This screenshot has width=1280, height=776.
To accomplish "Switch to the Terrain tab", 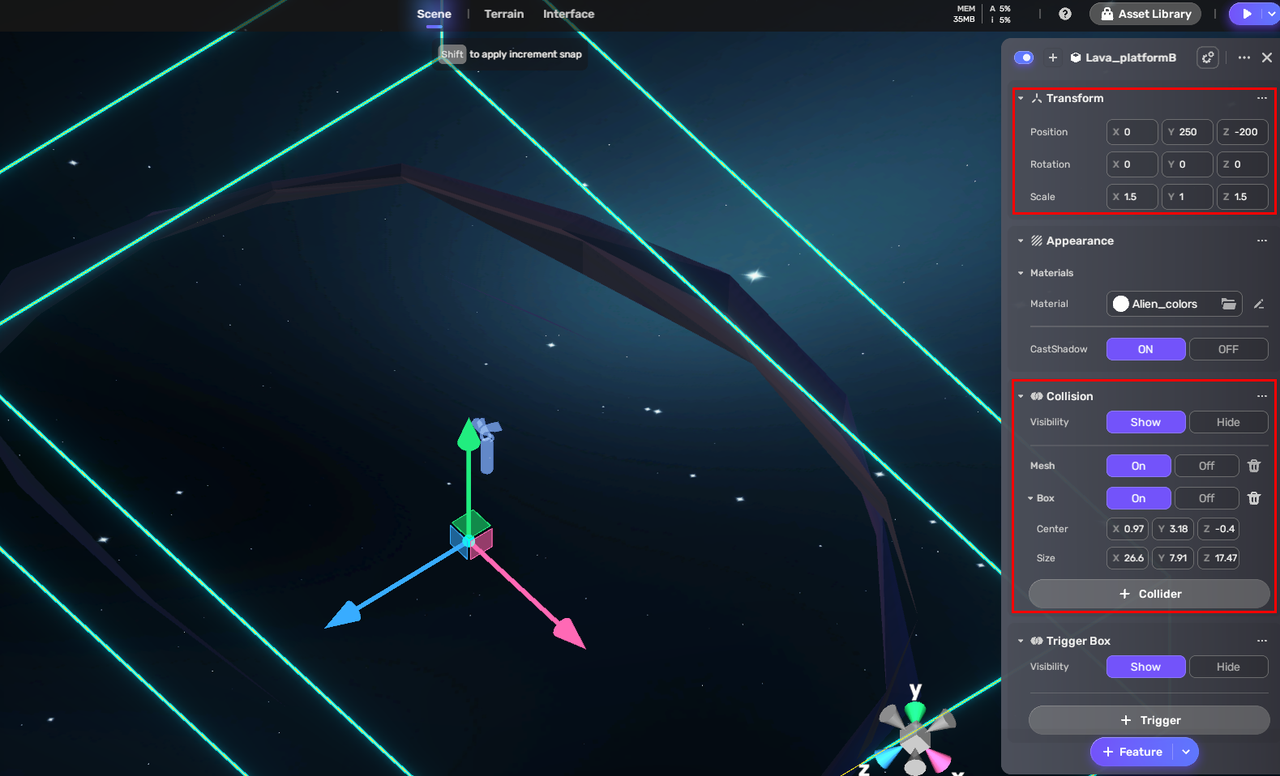I will (x=504, y=14).
